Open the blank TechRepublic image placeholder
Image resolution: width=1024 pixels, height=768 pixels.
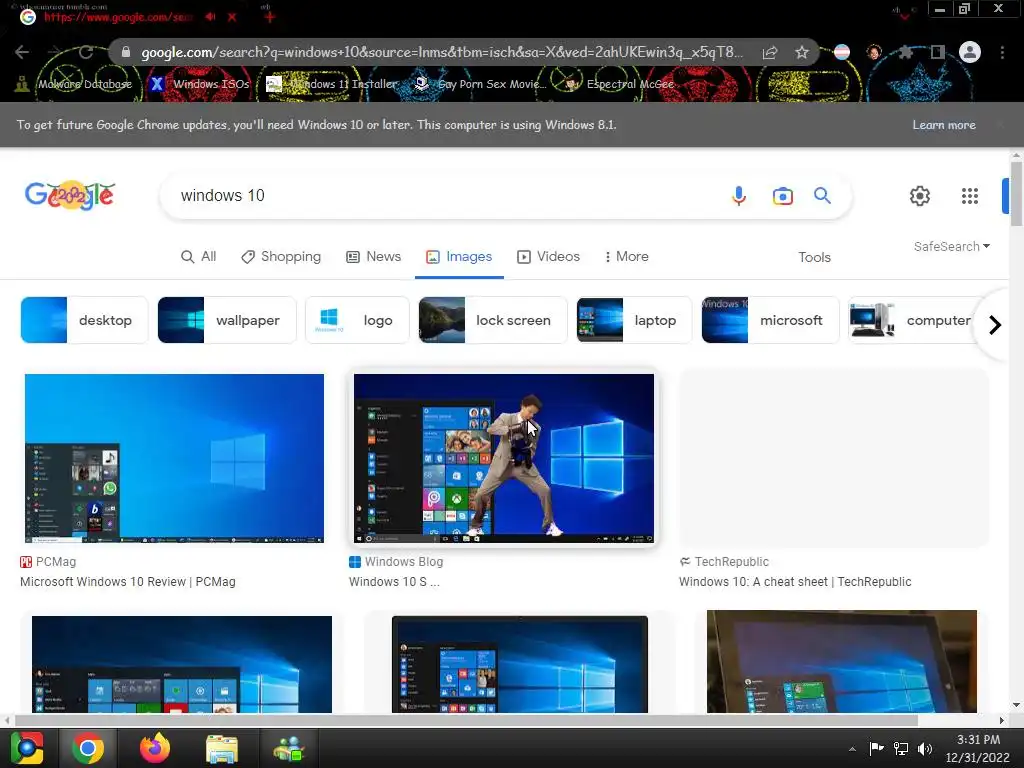pos(834,458)
